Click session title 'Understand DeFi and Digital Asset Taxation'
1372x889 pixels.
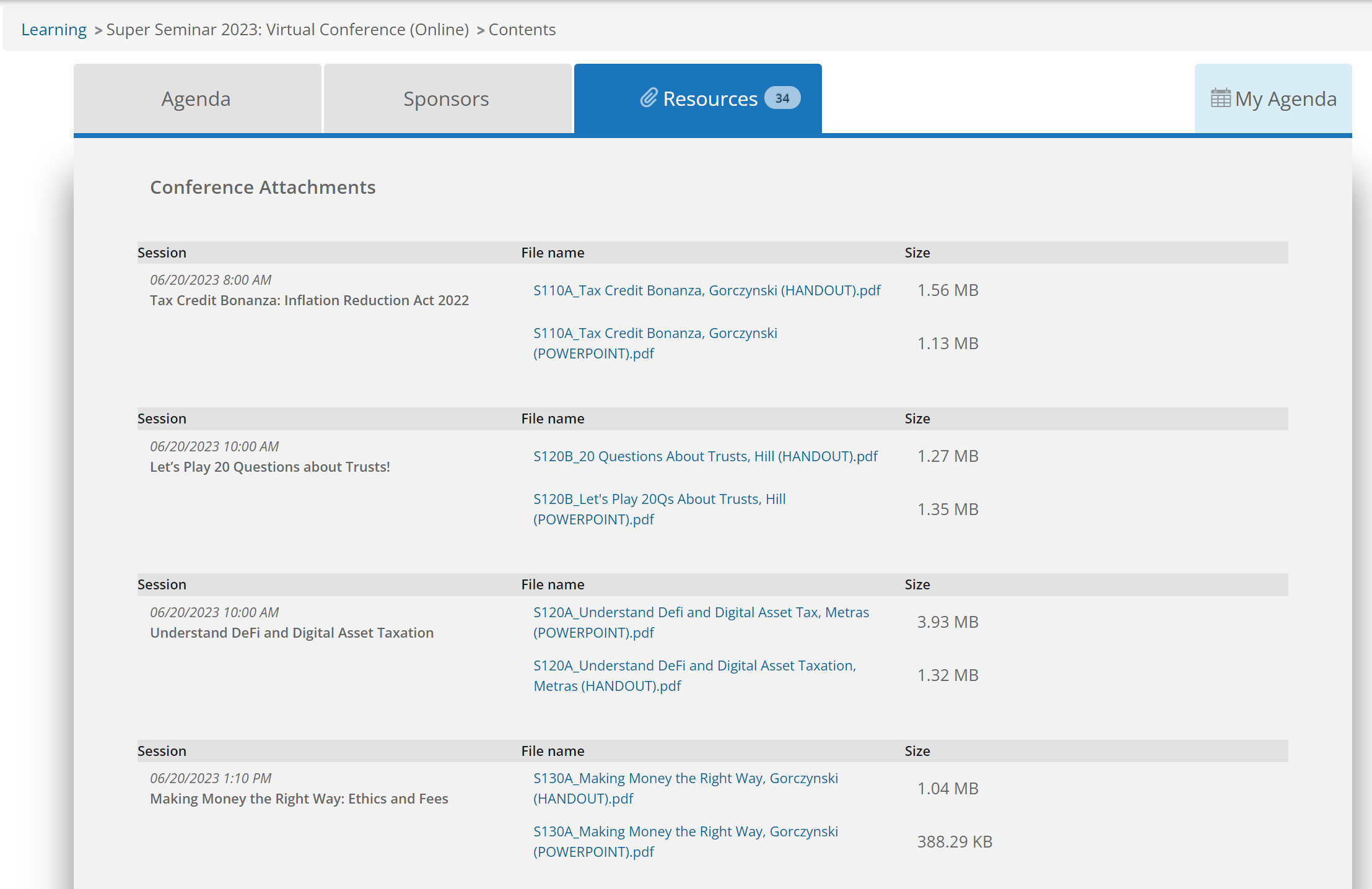pos(292,633)
